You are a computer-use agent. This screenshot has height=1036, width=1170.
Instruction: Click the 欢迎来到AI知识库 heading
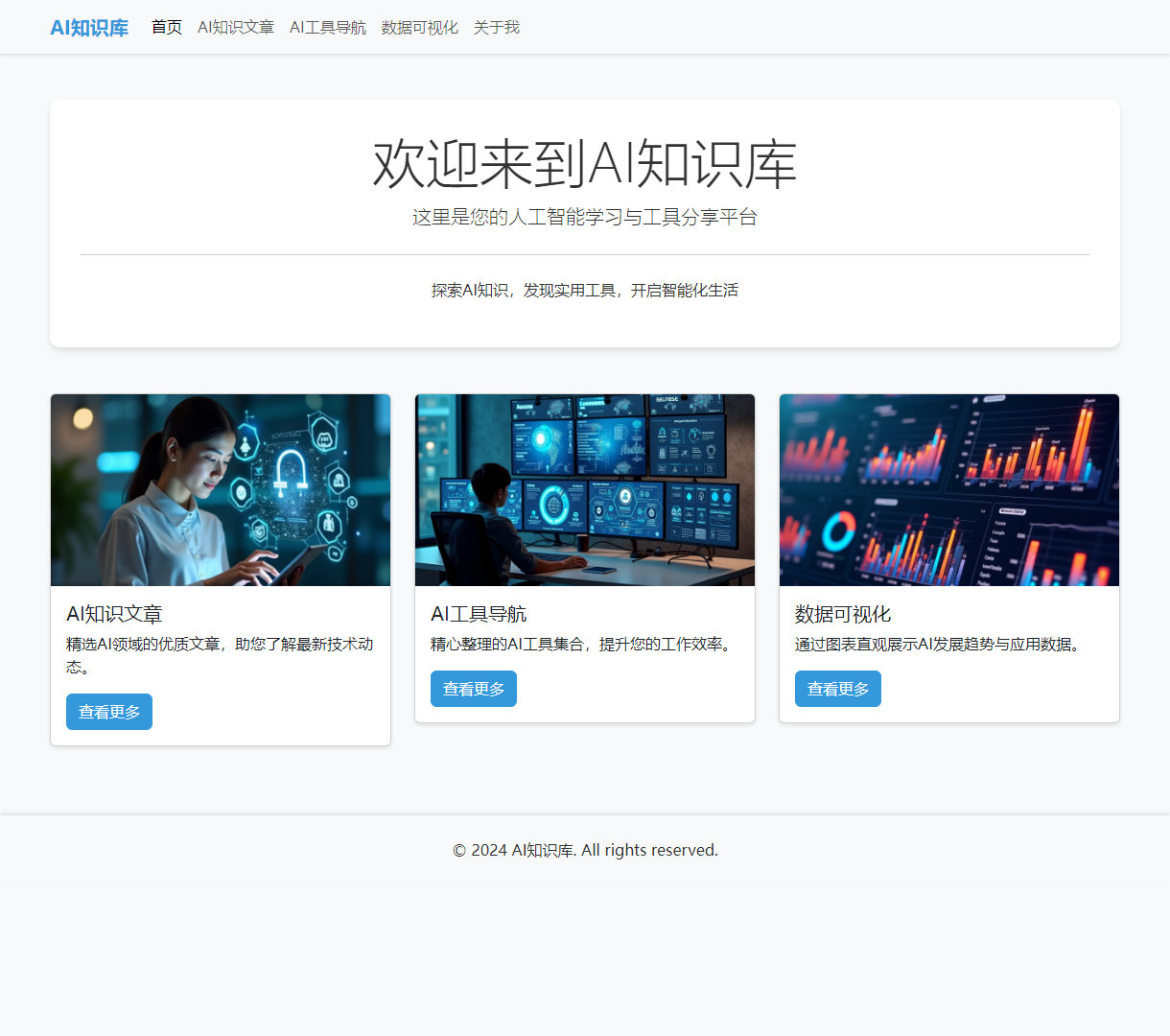coord(585,165)
